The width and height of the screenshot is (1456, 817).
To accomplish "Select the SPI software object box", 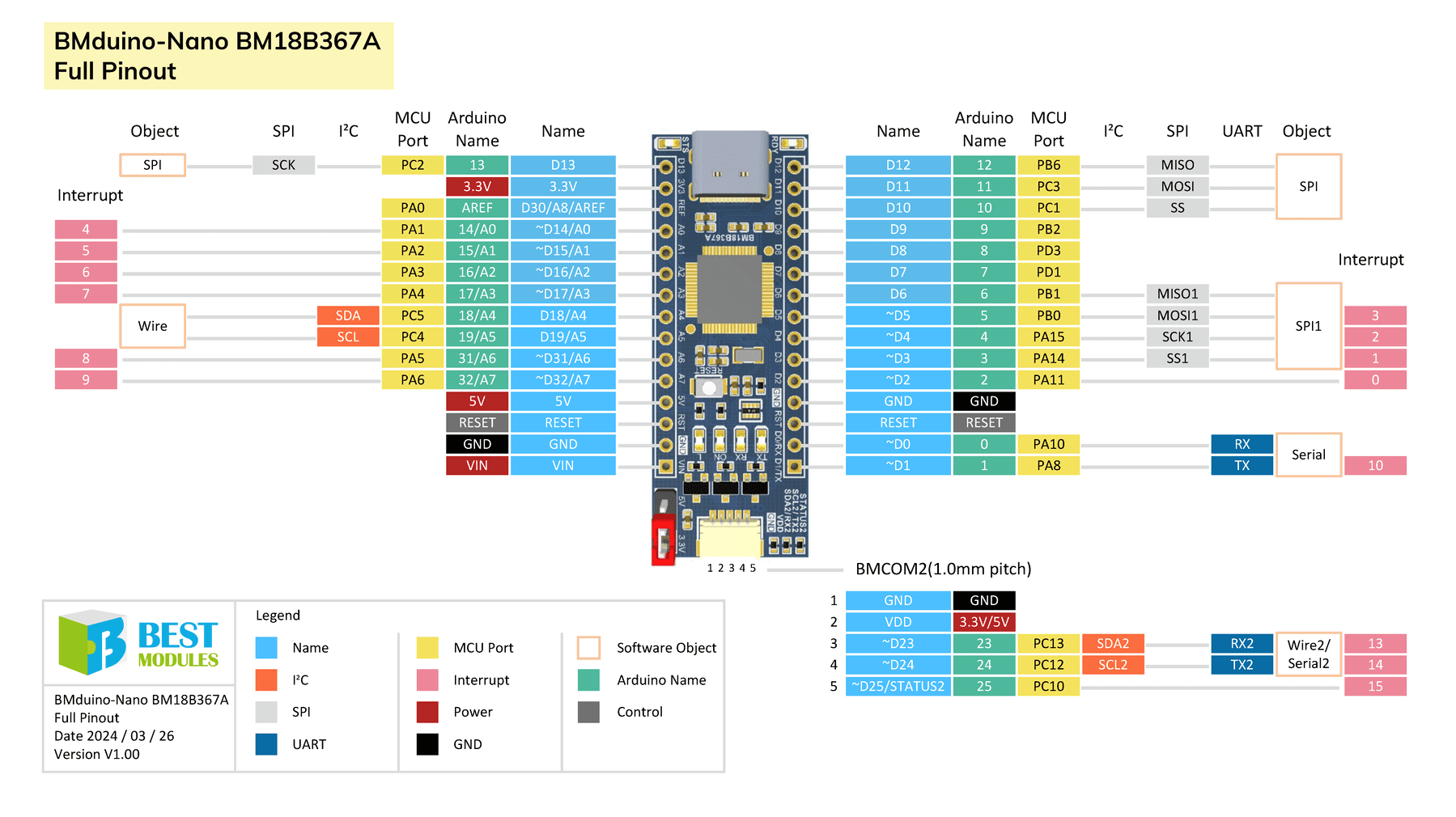I will pyautogui.click(x=151, y=164).
